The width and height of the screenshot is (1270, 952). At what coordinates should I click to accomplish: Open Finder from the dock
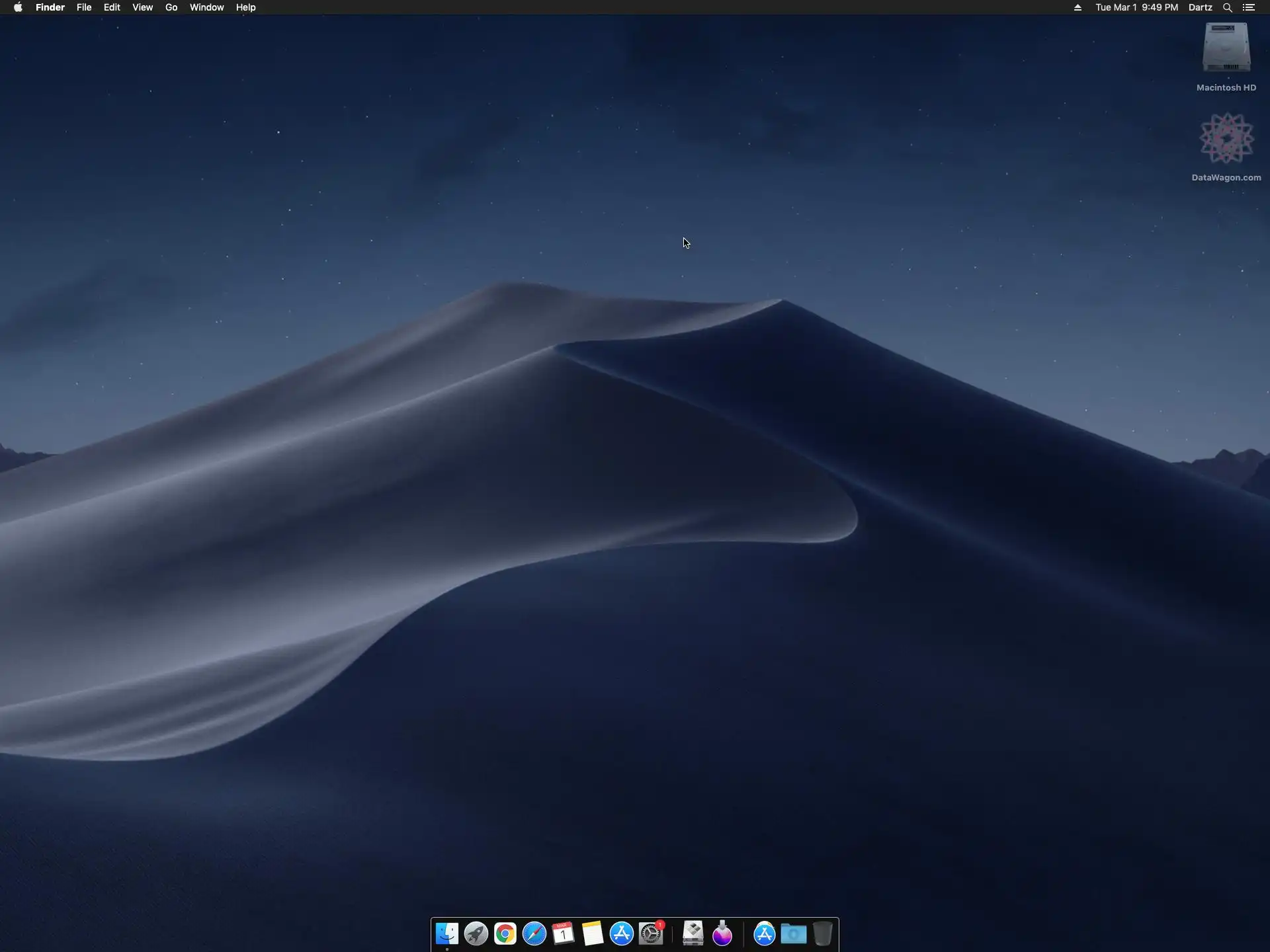[447, 933]
